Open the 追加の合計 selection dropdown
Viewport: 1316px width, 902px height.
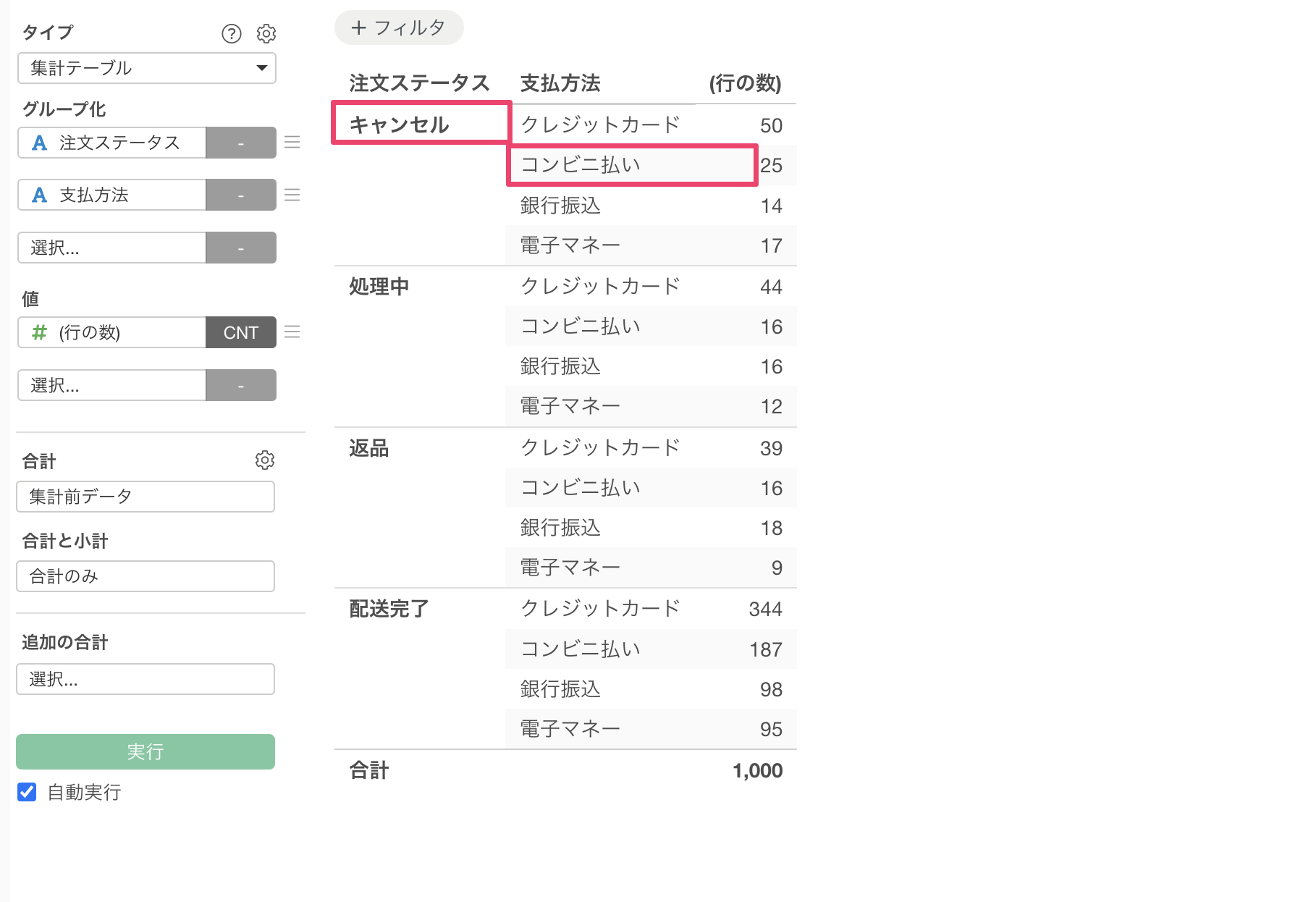pyautogui.click(x=145, y=679)
